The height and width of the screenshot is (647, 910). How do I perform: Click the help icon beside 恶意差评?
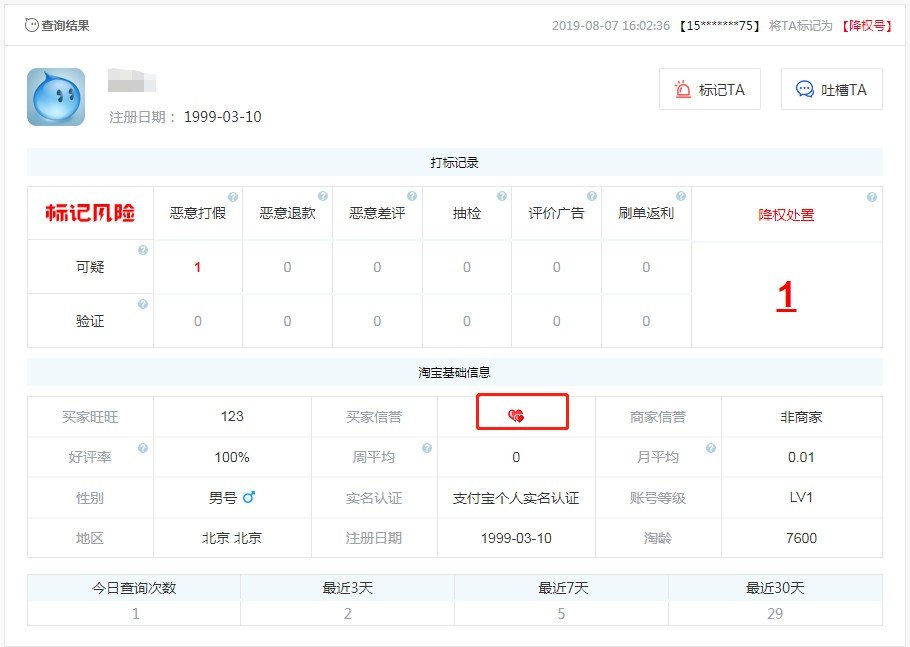coord(412,197)
